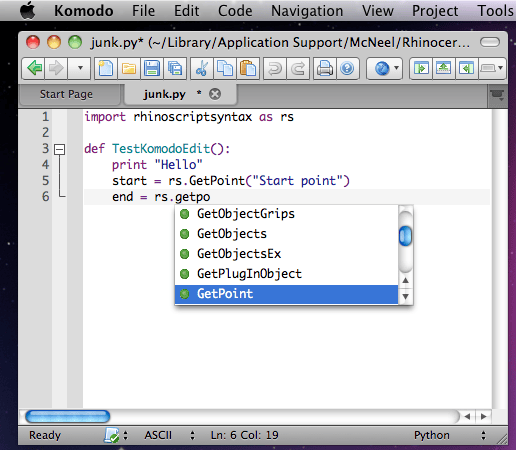Click the Ln 6 Col 19 position indicator

244,435
